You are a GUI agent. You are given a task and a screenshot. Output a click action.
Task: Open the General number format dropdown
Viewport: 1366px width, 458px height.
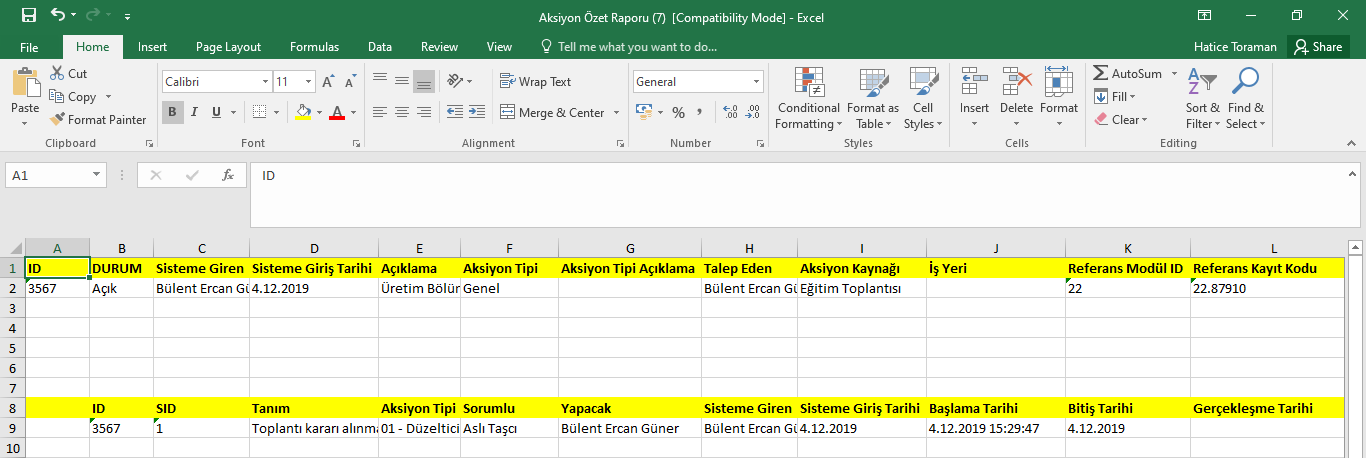(756, 82)
